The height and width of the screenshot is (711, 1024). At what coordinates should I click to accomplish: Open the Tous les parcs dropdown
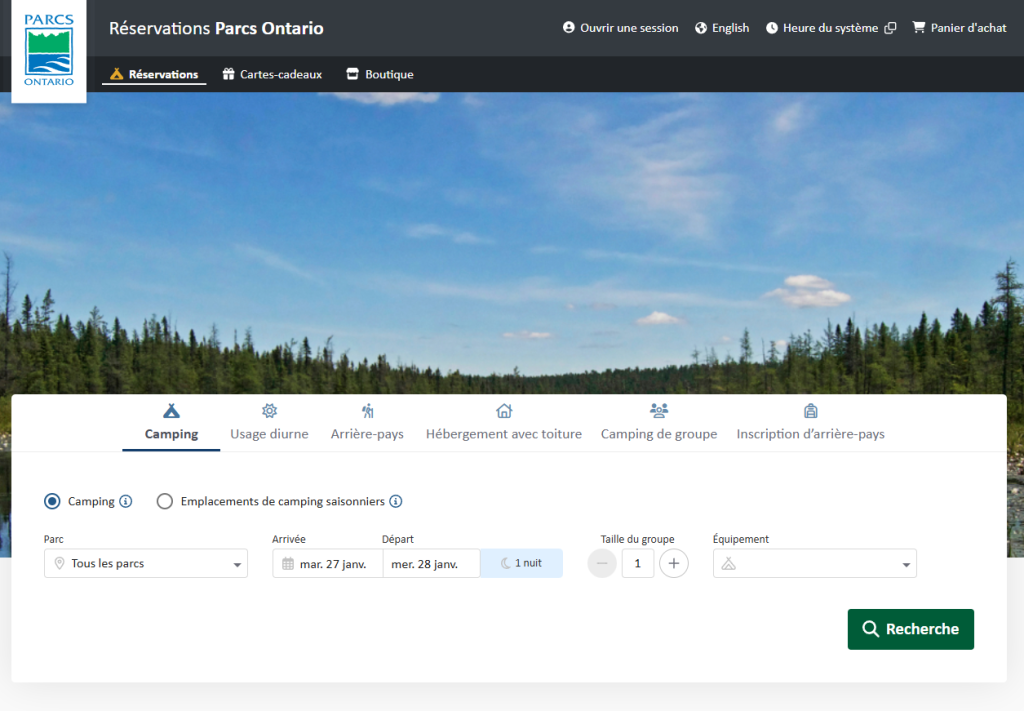pos(145,563)
